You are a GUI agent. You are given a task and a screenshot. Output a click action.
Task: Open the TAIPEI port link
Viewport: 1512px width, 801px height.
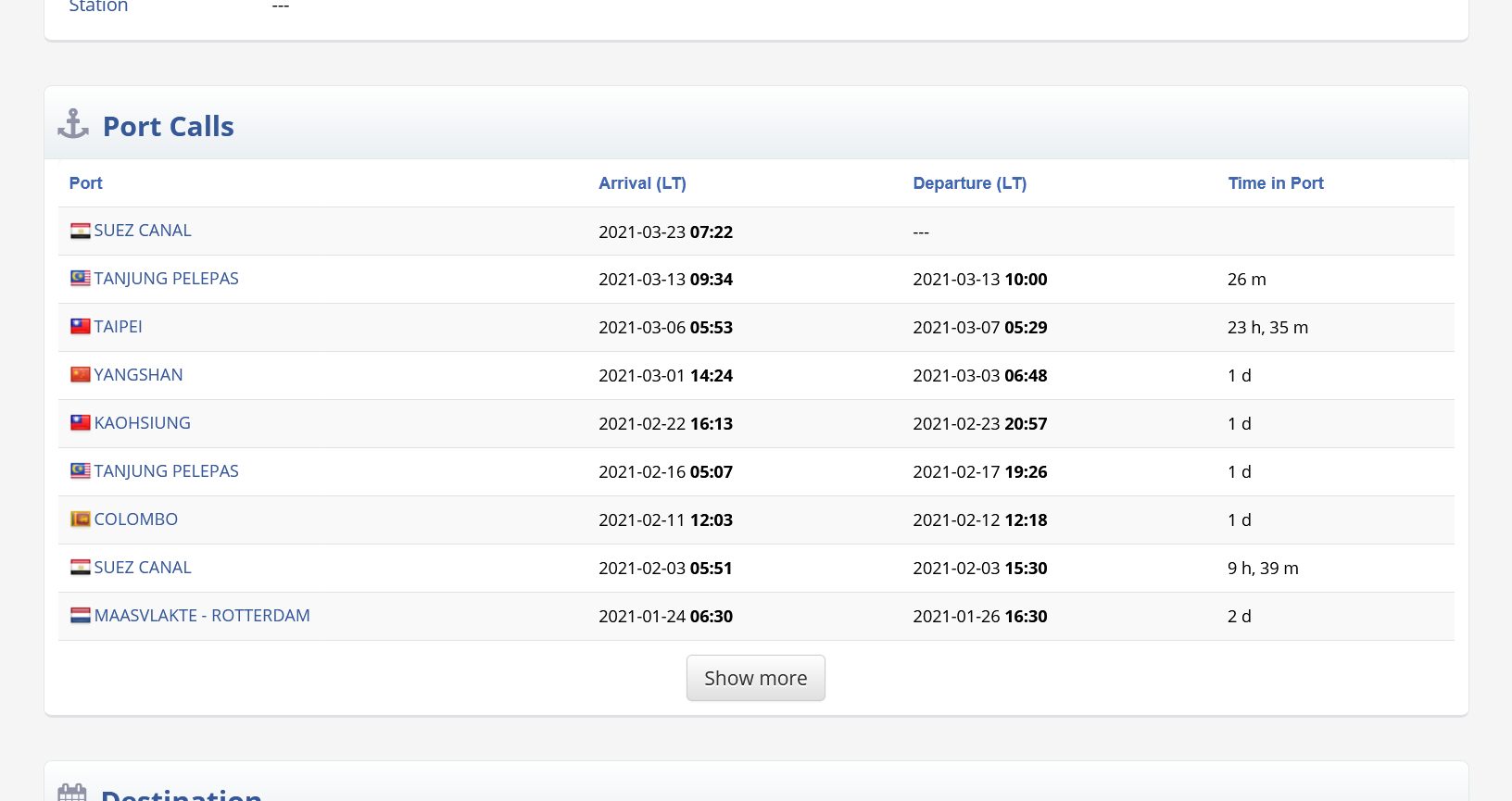119,327
